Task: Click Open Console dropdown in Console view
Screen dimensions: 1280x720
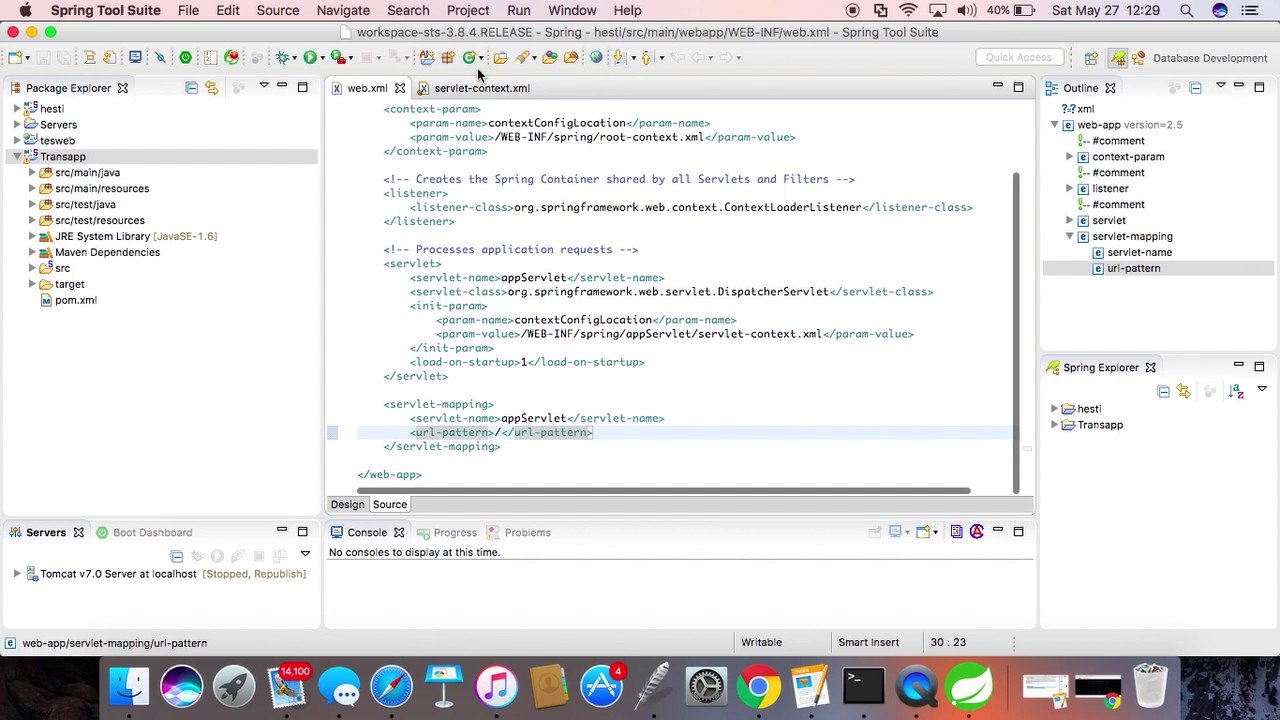Action: [x=935, y=532]
